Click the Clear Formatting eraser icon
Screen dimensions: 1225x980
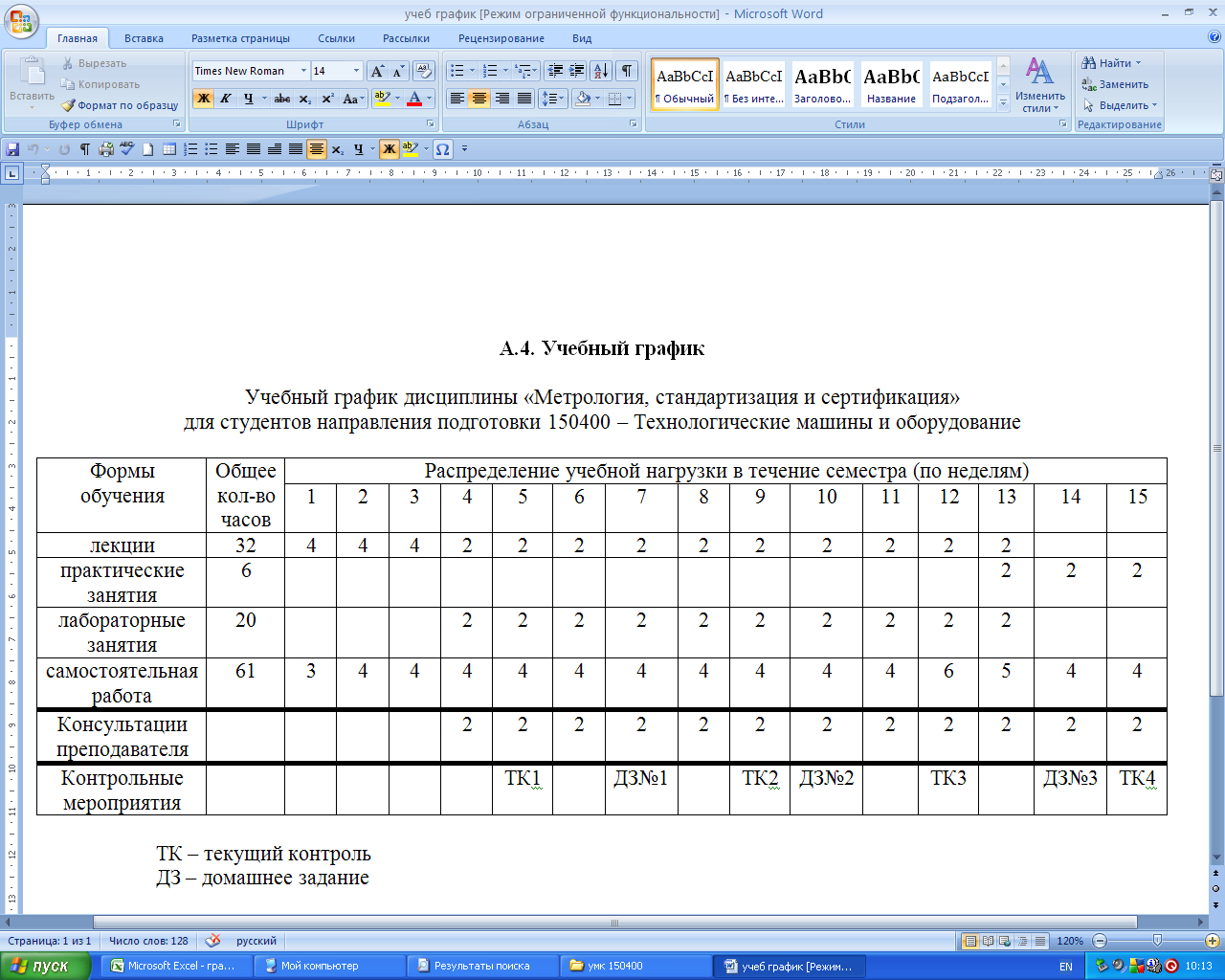[425, 71]
